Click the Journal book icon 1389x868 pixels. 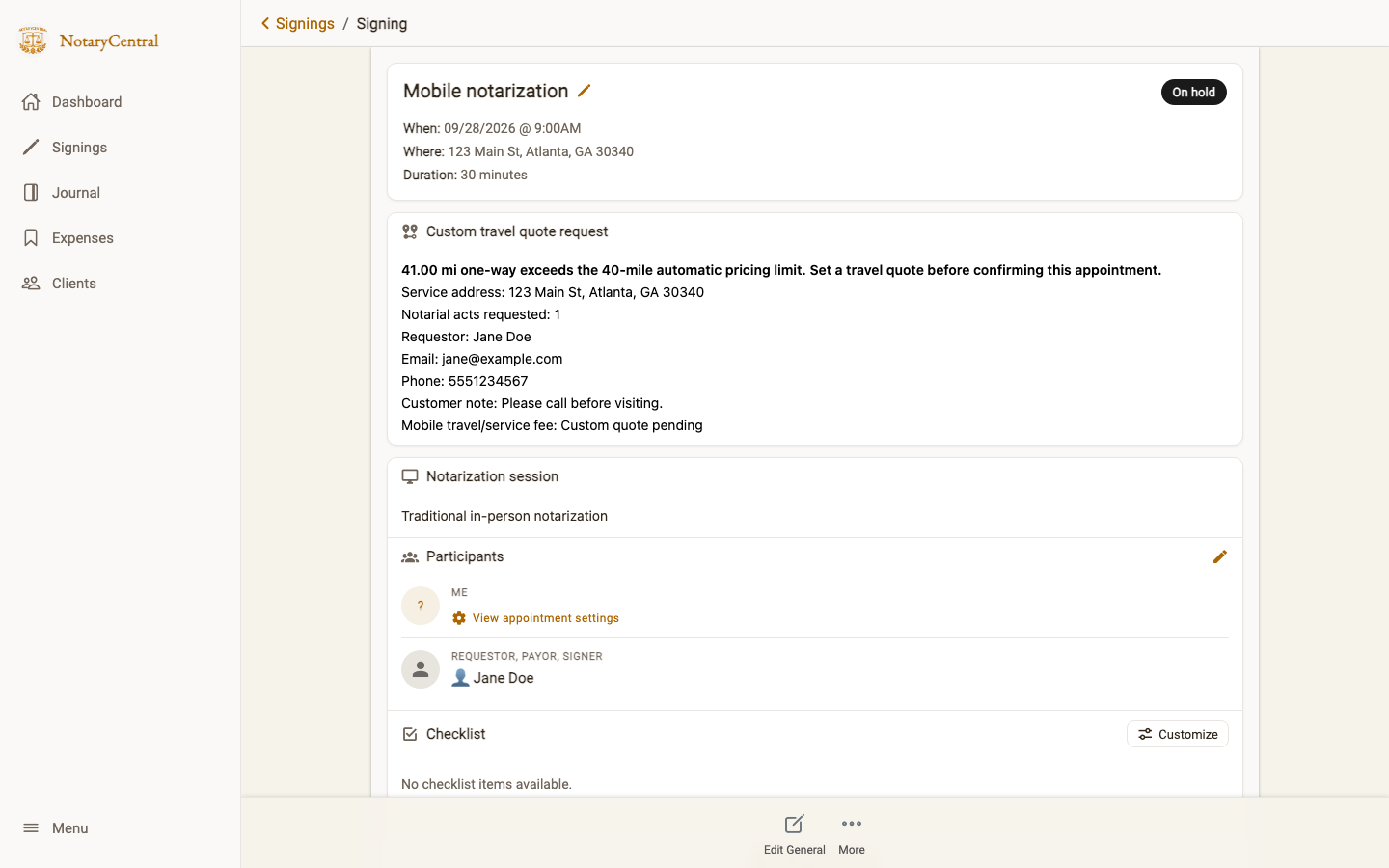[x=31, y=193]
